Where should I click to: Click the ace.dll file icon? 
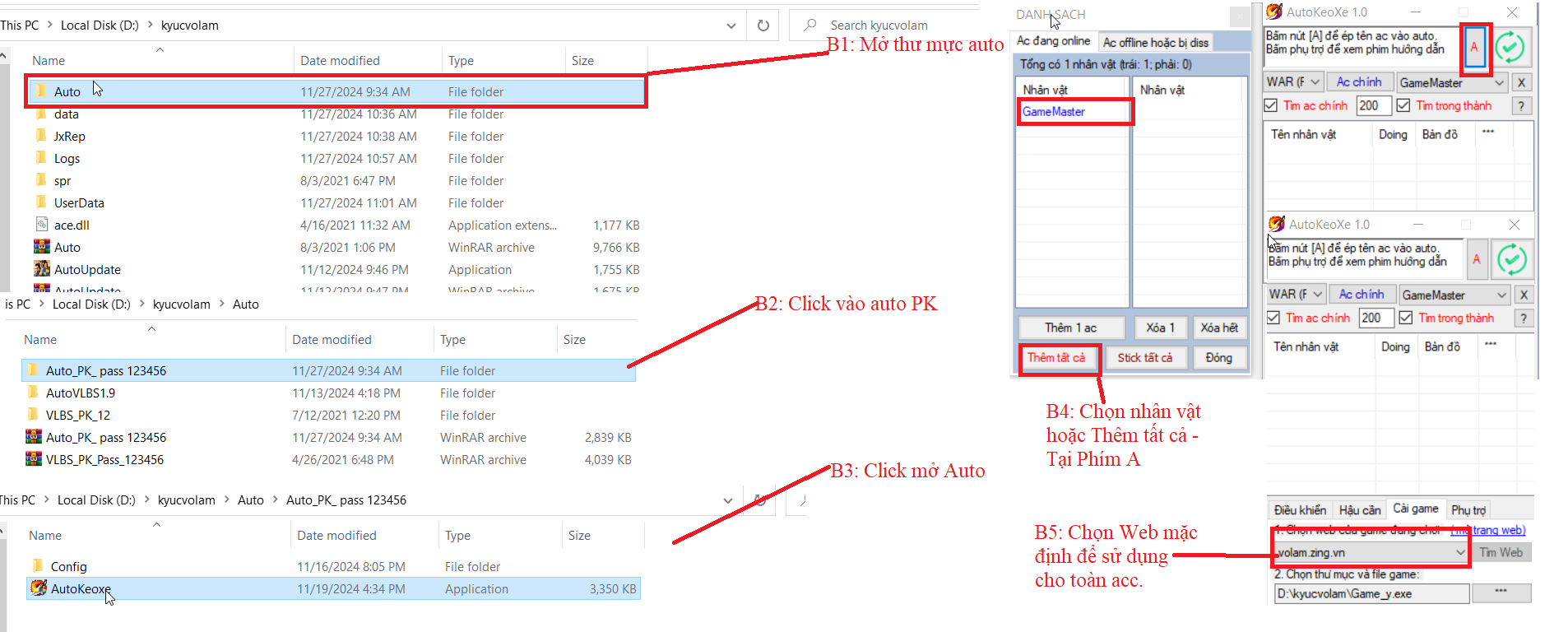click(x=42, y=225)
